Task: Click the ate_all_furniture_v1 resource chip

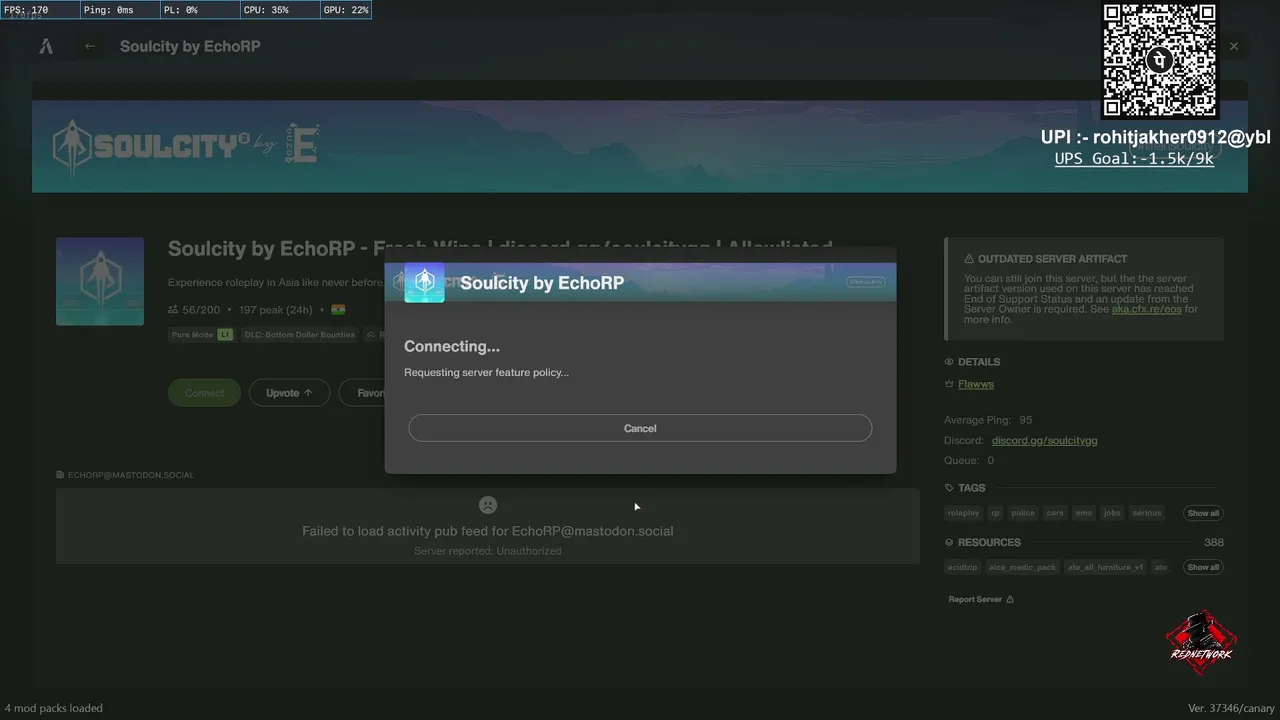Action: (1105, 567)
